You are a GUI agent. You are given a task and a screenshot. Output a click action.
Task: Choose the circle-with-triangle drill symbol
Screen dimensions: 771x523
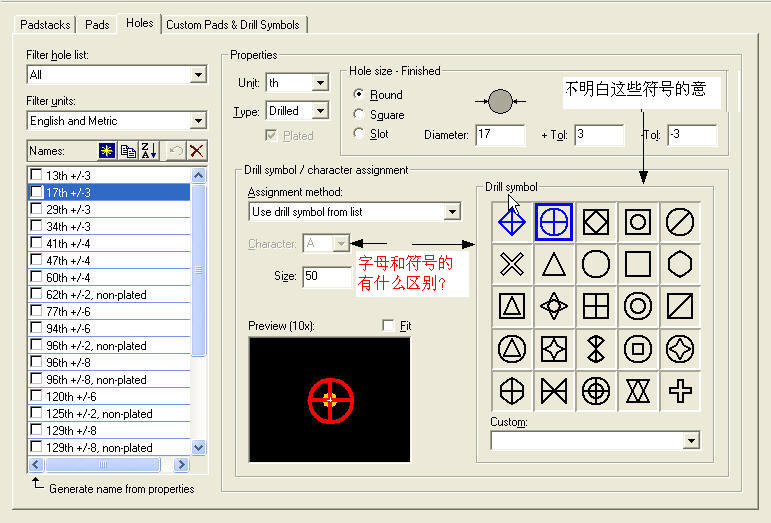(x=512, y=349)
